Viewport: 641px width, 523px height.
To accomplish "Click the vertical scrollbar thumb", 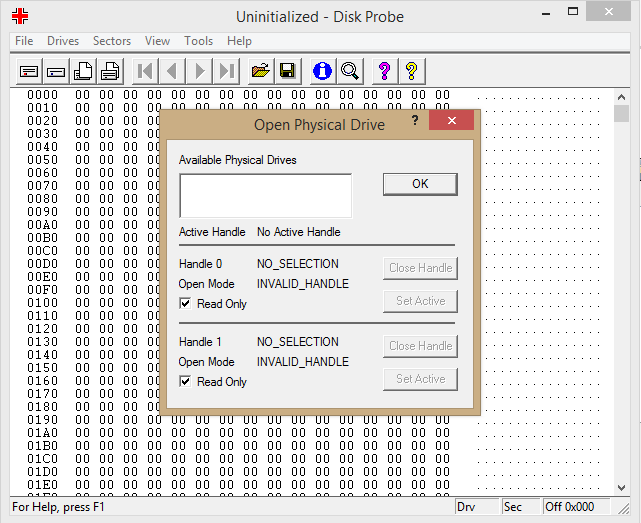I will click(x=621, y=113).
